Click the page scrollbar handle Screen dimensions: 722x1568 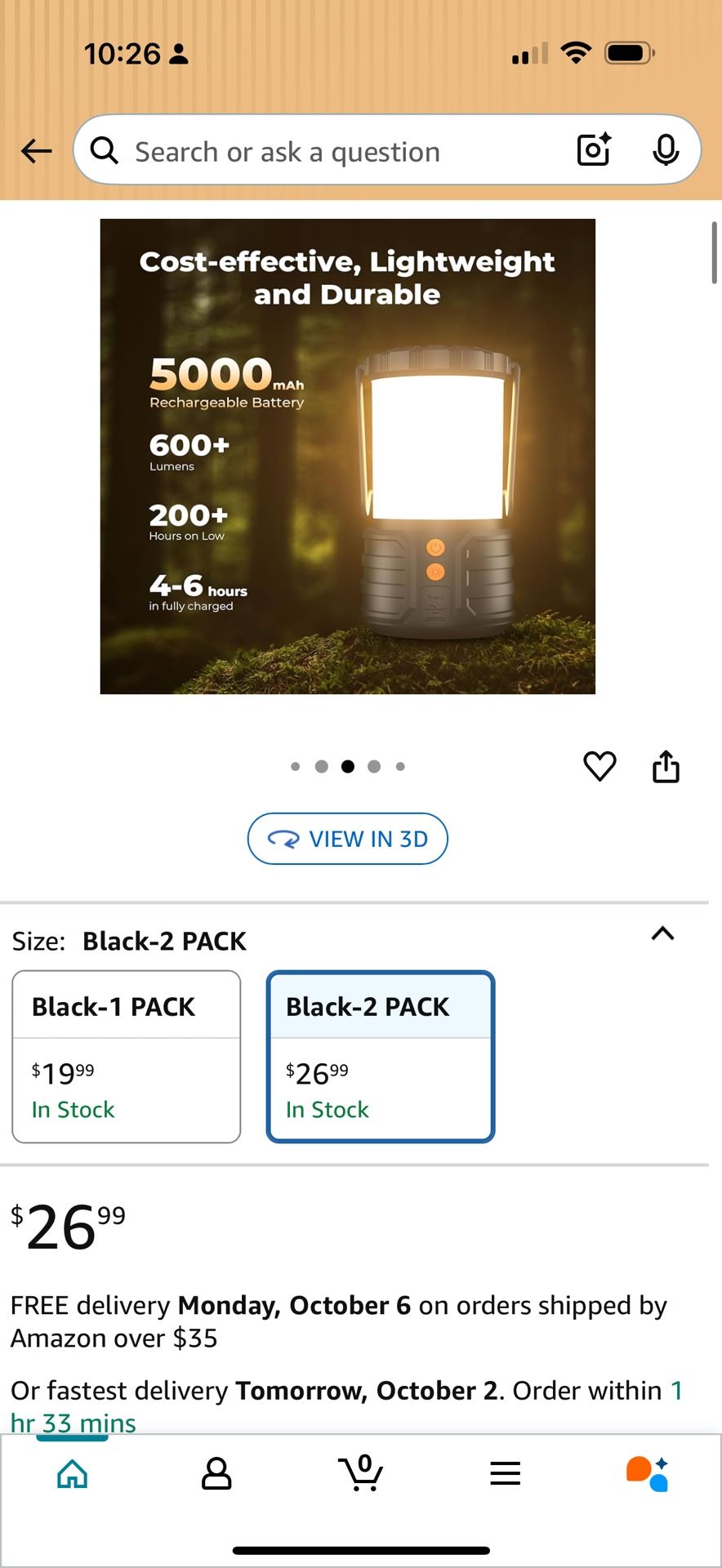click(x=715, y=252)
